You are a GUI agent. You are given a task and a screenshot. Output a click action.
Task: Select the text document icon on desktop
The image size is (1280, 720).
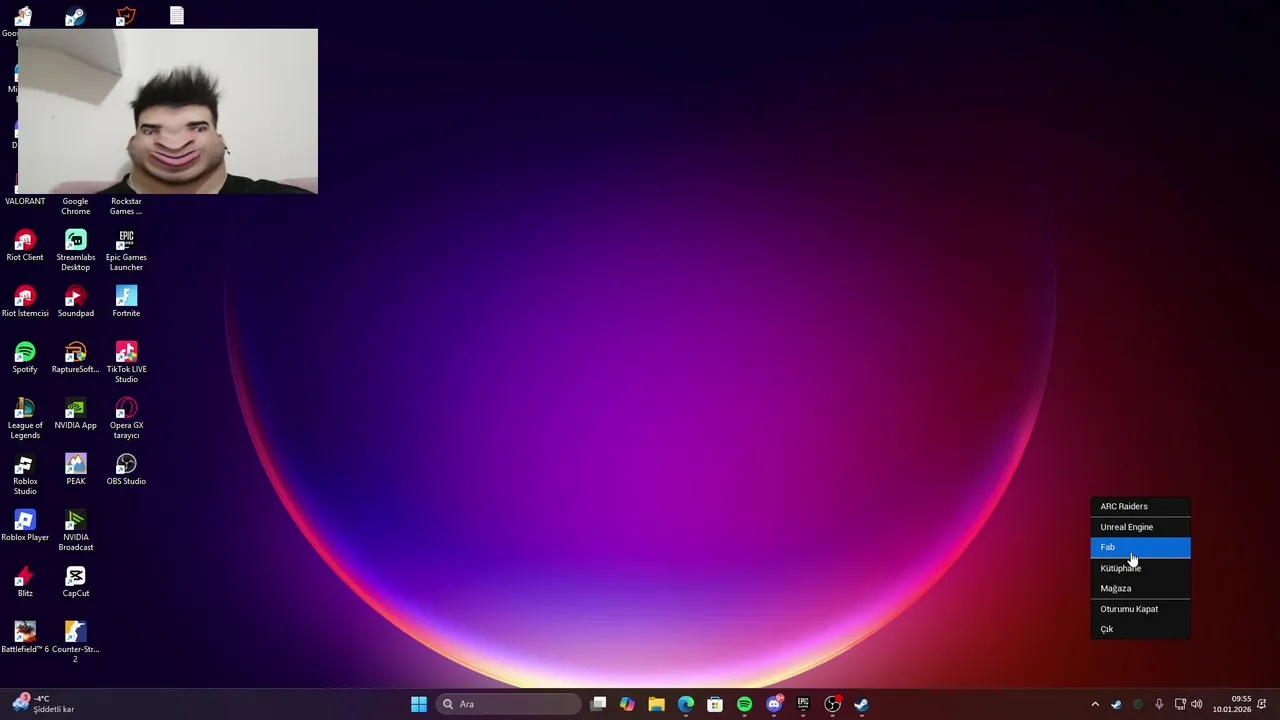pos(176,15)
